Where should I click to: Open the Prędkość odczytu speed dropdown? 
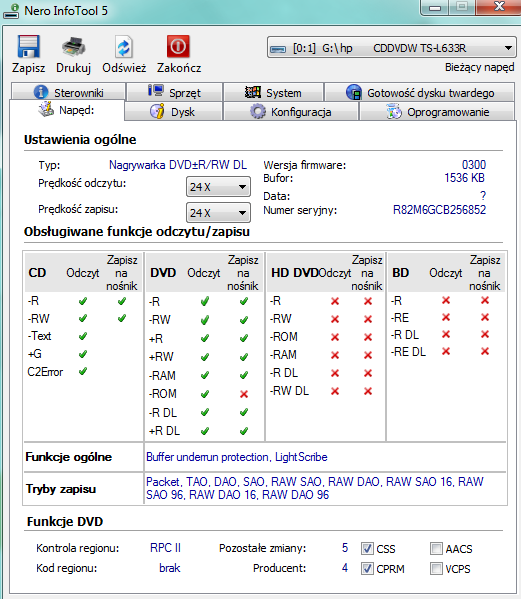point(218,187)
